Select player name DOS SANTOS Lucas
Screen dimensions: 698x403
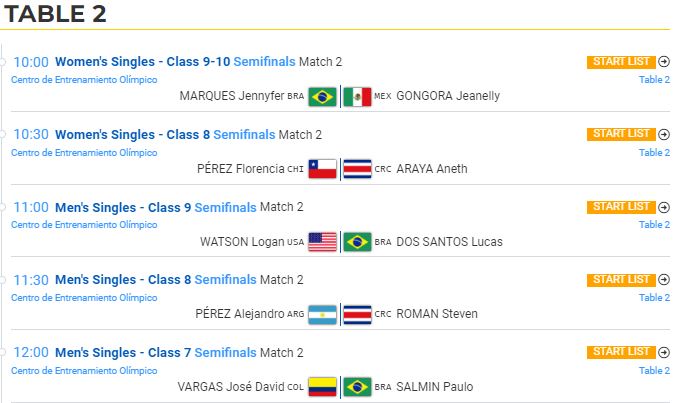[x=449, y=242]
